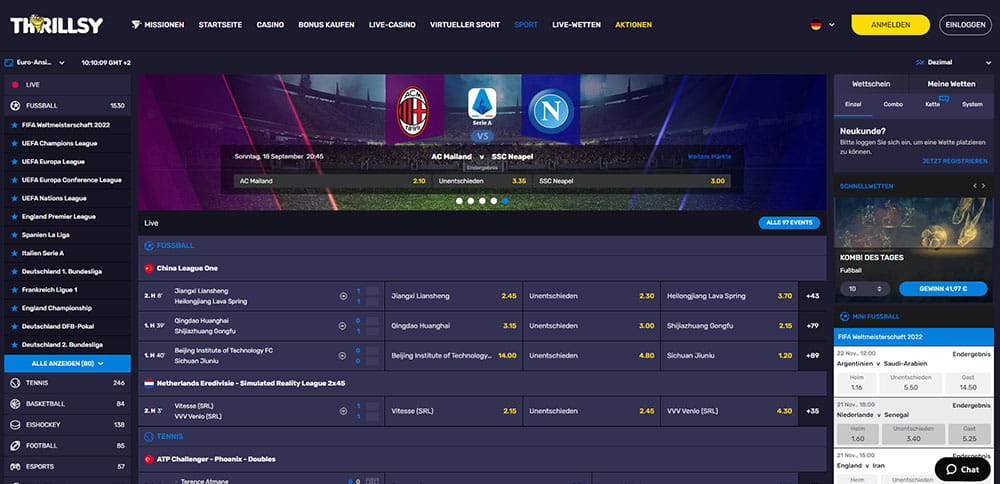Select the Fussball ball icon in sidebar
The image size is (1000, 484).
[15, 106]
